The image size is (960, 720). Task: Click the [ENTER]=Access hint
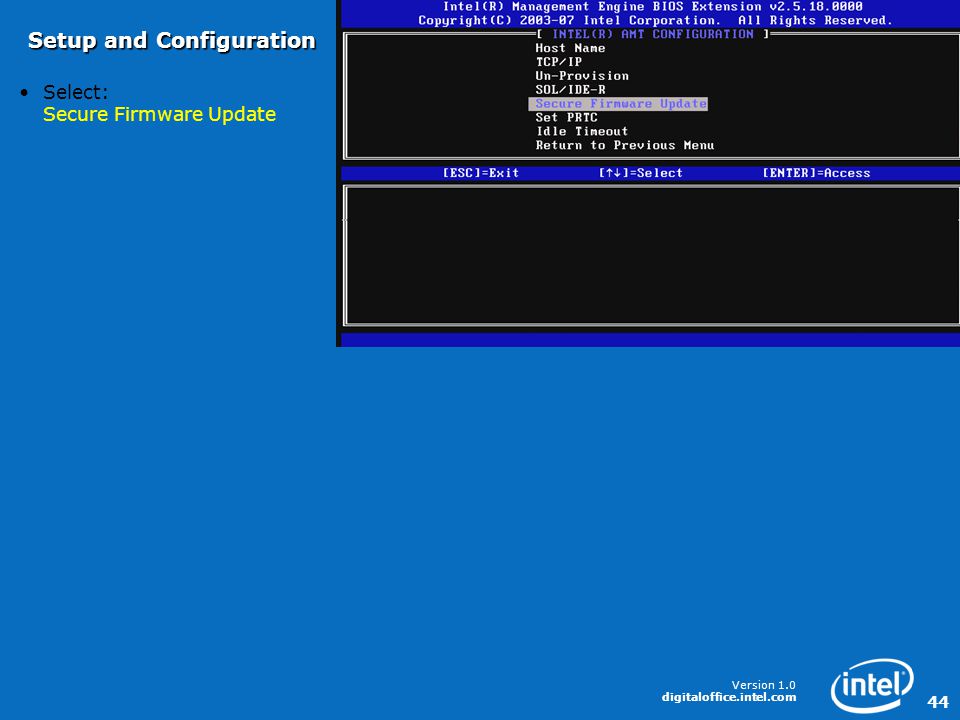tap(816, 173)
